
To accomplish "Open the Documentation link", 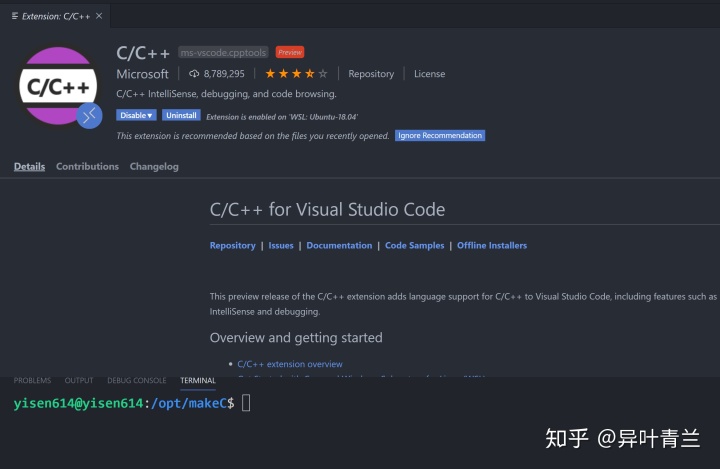I will tap(339, 245).
